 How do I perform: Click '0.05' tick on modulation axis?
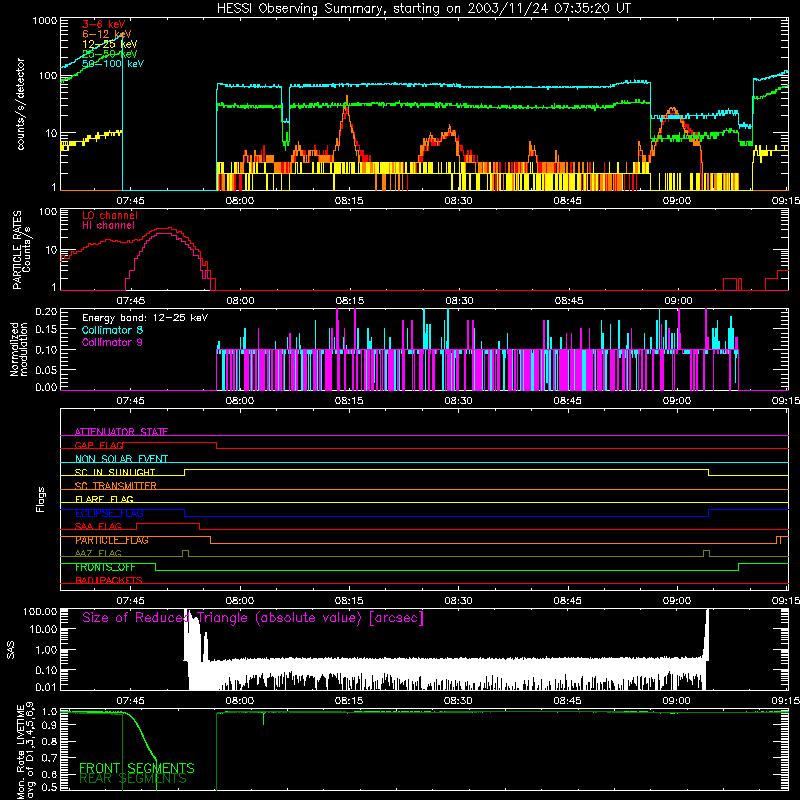[x=46, y=369]
